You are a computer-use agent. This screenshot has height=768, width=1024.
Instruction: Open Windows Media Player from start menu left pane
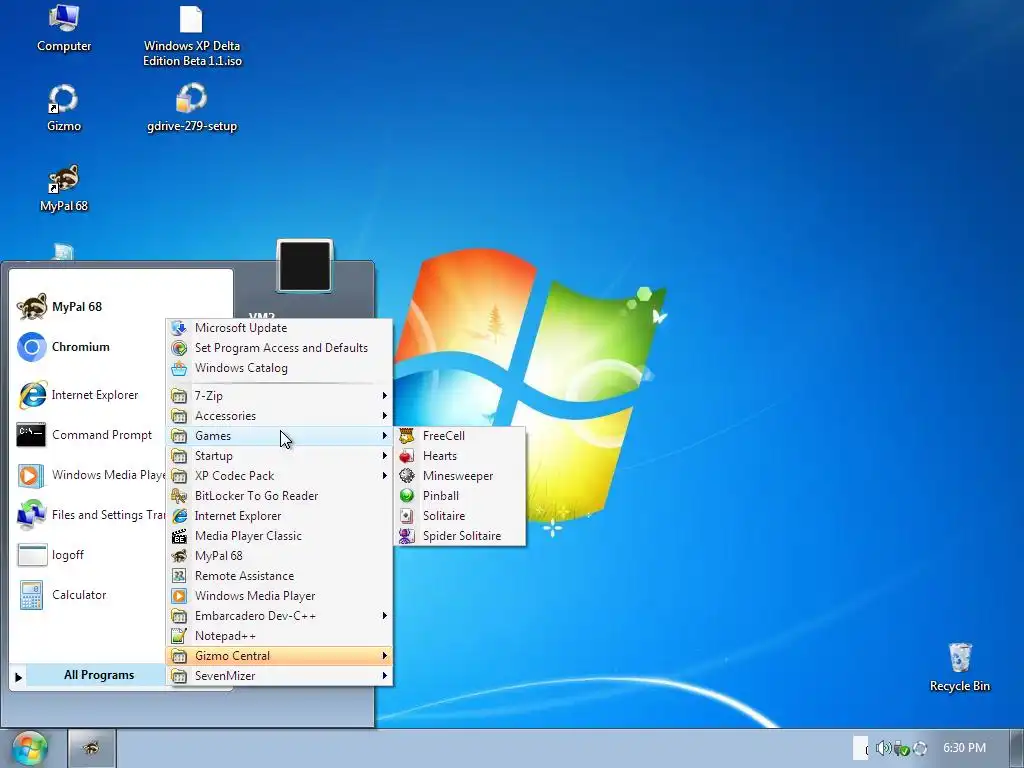coord(89,475)
